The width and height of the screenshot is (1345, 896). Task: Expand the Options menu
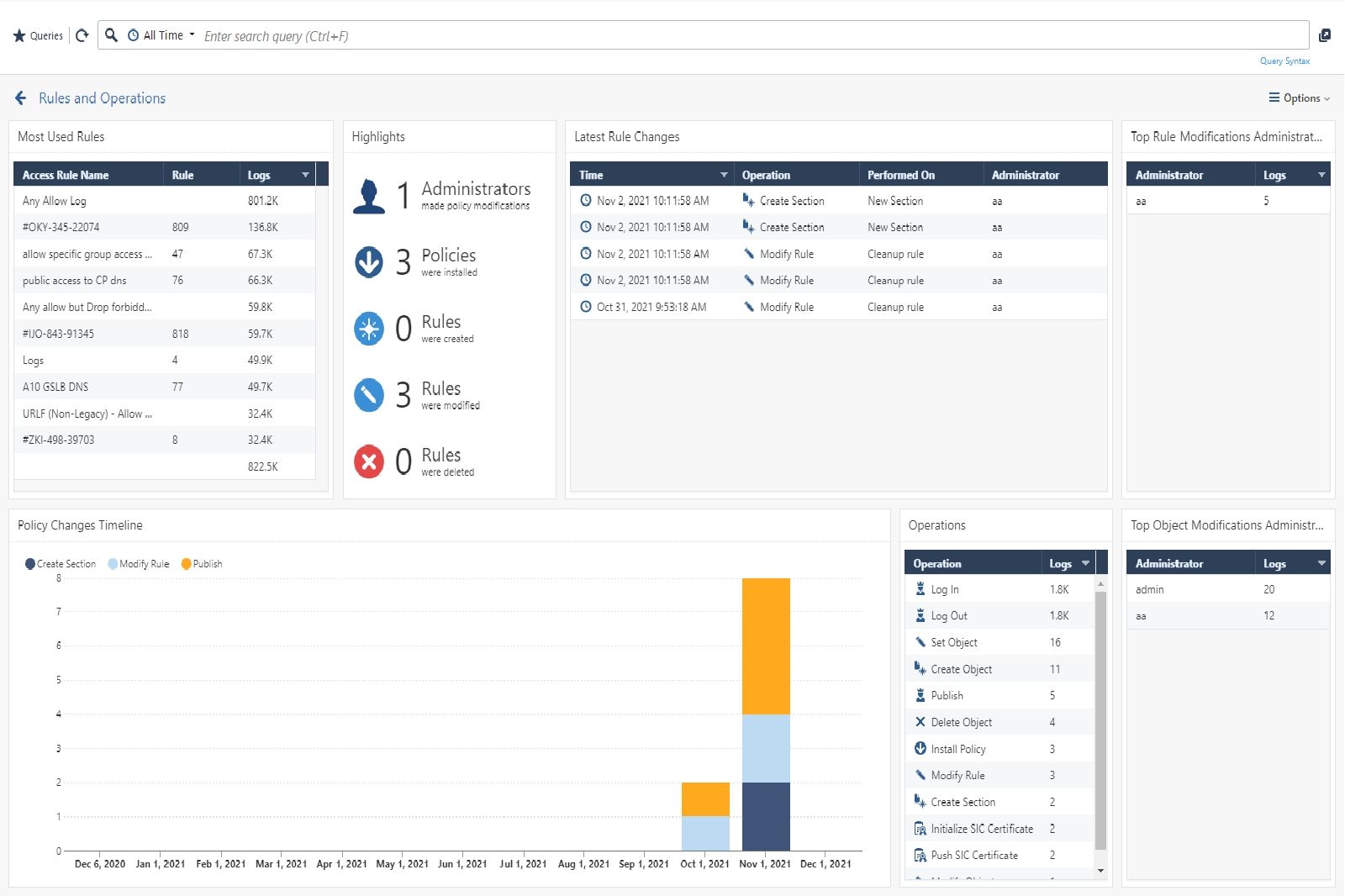pyautogui.click(x=1299, y=98)
